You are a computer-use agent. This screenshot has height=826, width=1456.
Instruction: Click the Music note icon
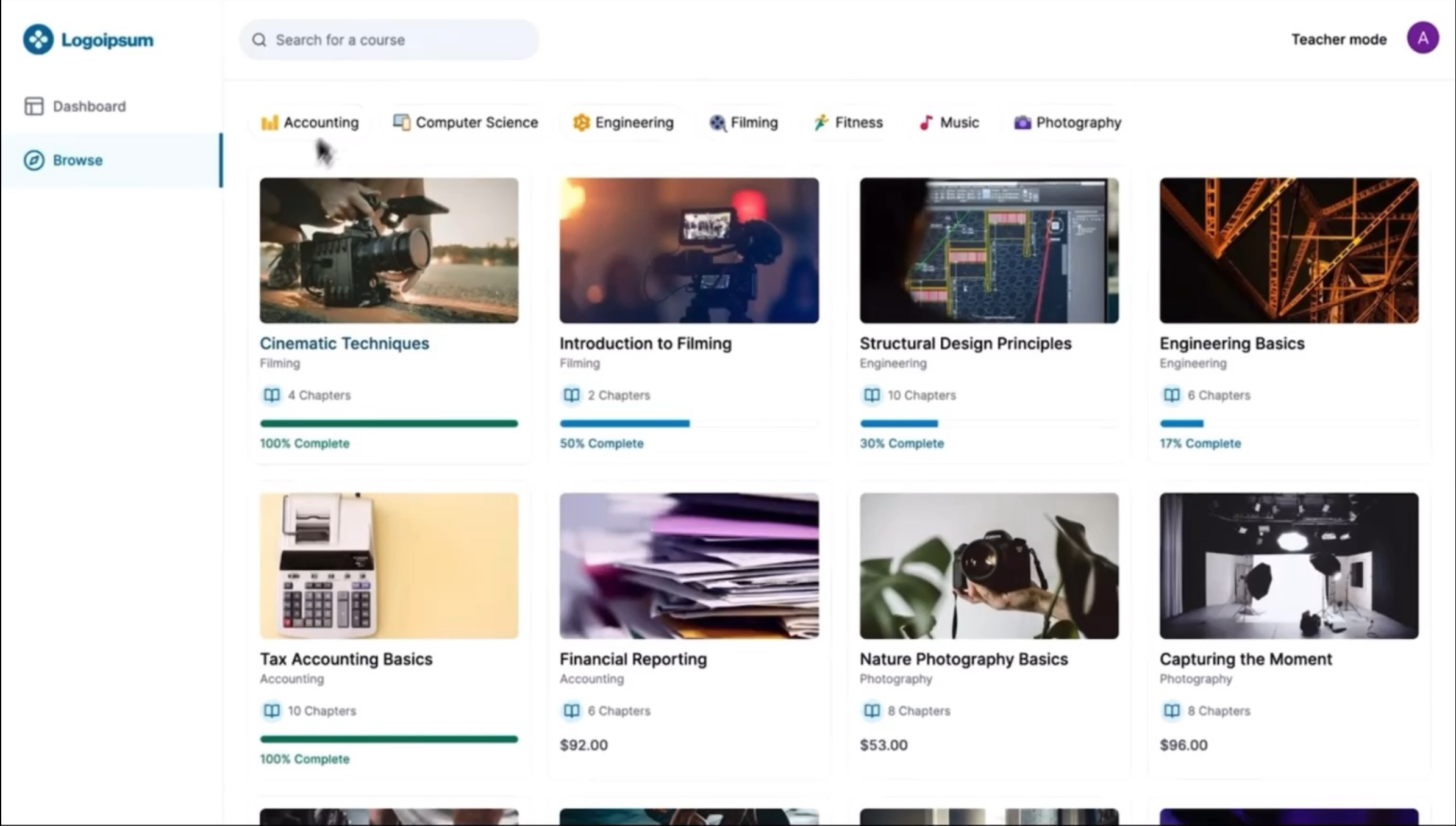[926, 123]
